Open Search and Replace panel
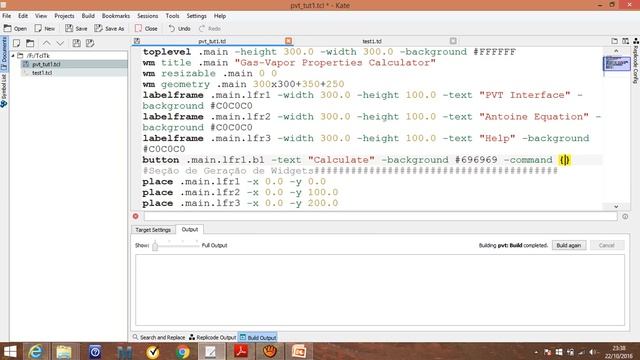Image resolution: width=640 pixels, height=360 pixels. 159,338
